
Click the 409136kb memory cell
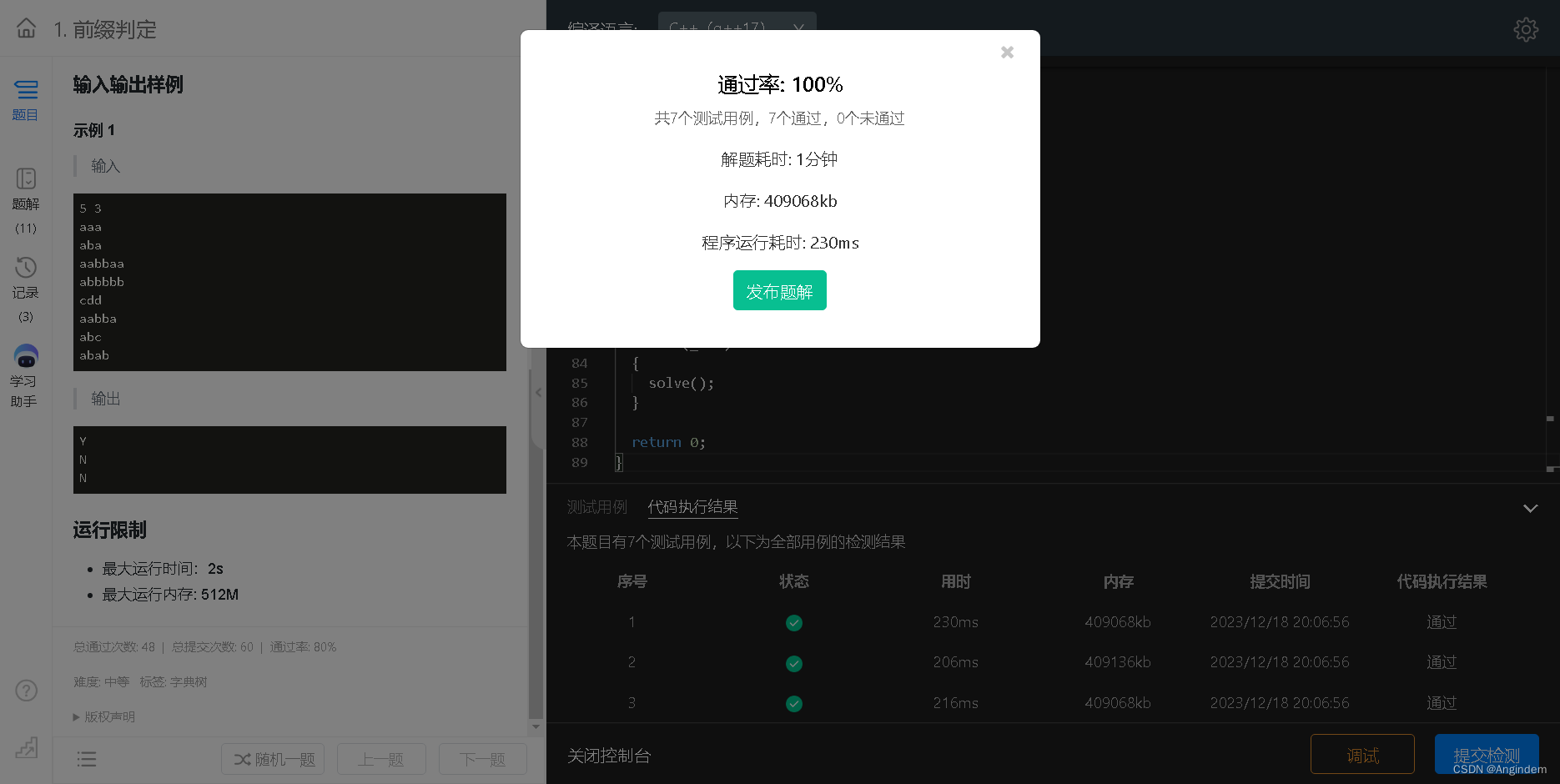[1118, 662]
